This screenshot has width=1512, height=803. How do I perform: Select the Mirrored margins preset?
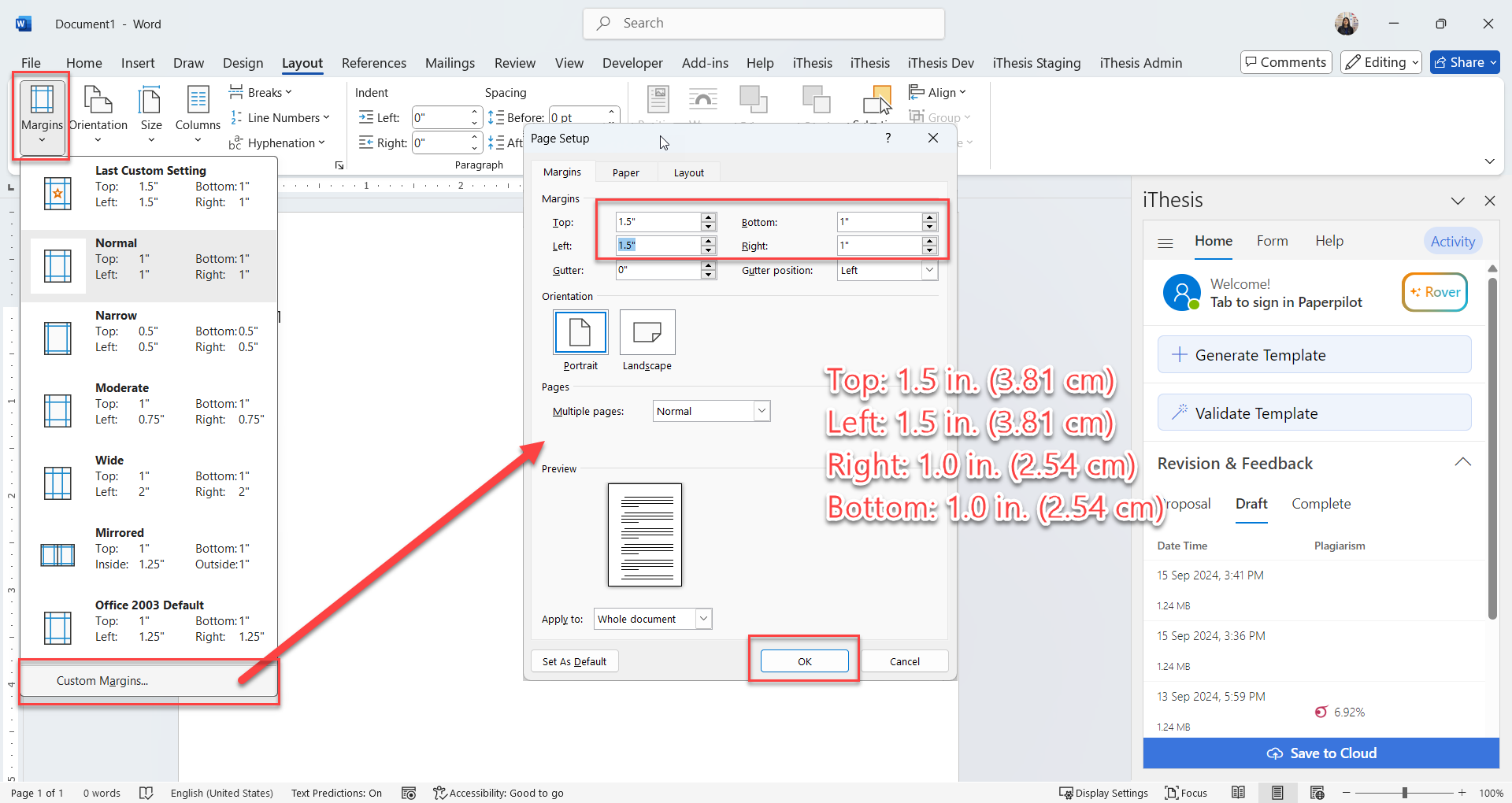(149, 556)
